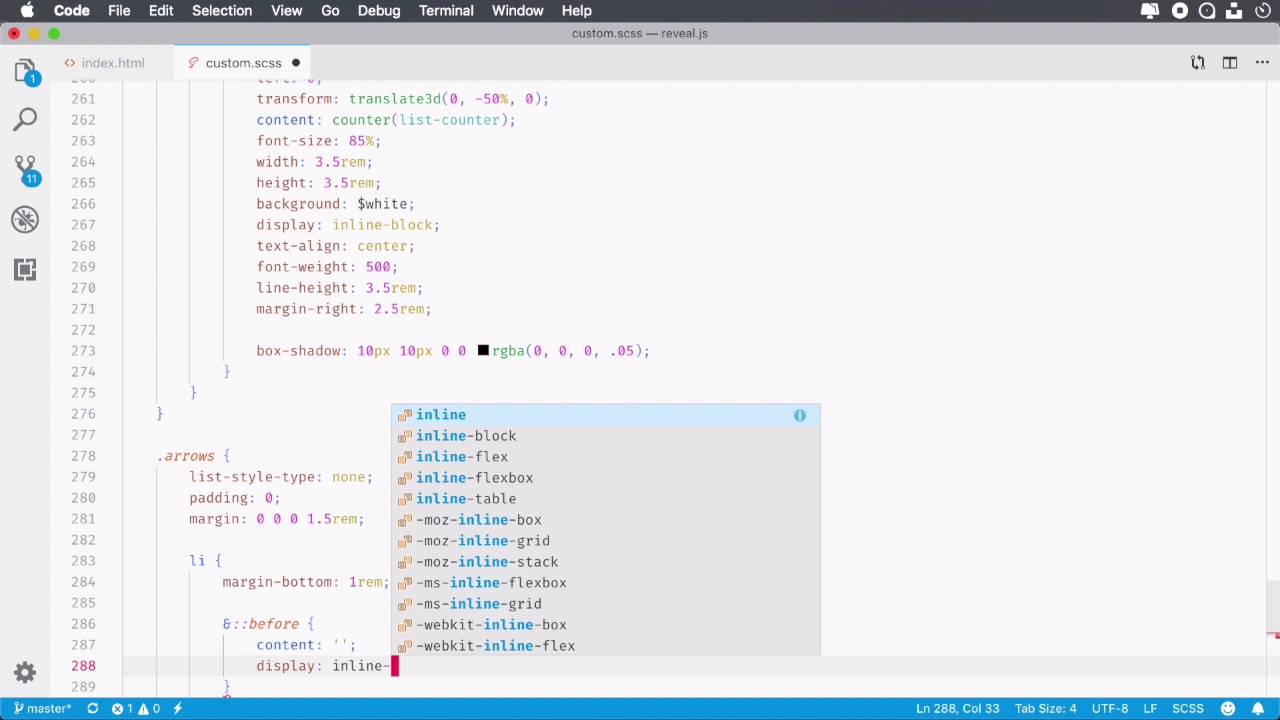Image resolution: width=1280 pixels, height=720 pixels.
Task: Choose the inline-flex suggestion
Action: point(605,457)
